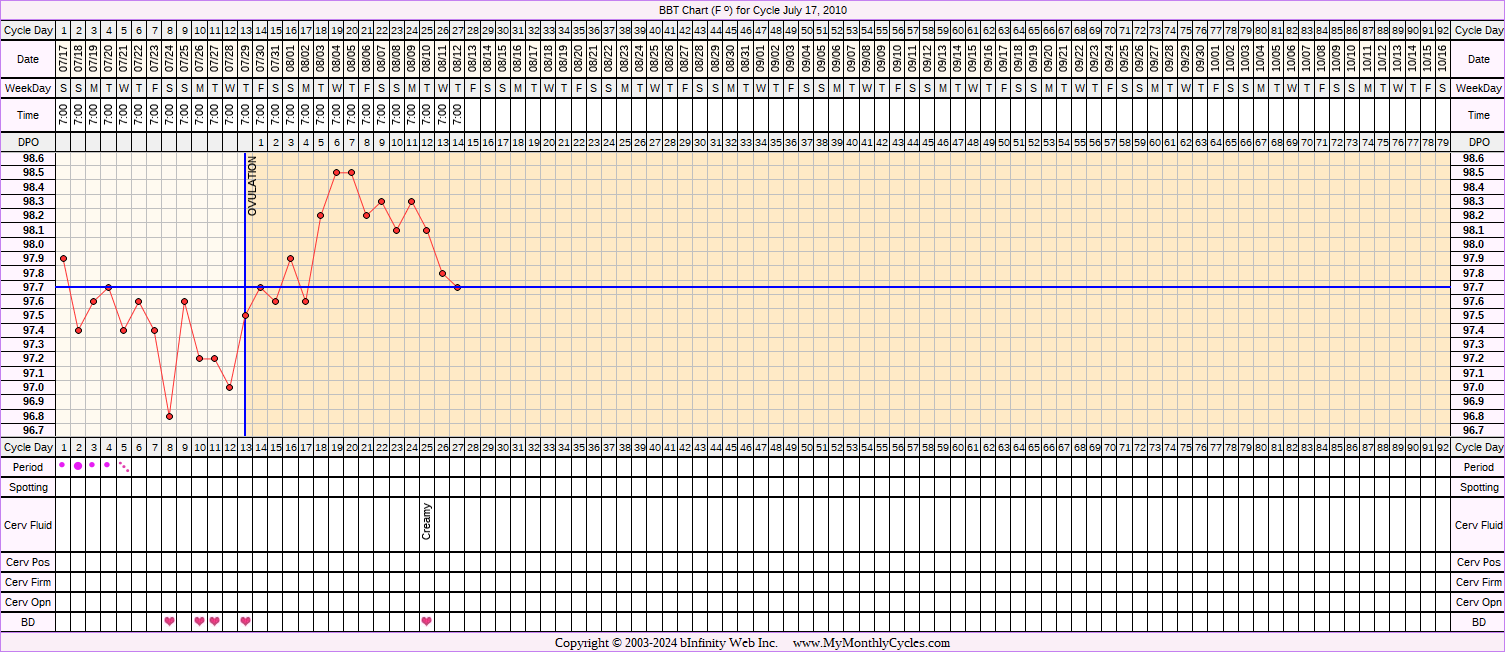
Task: Click the left-side Period row label
Action: click(28, 467)
